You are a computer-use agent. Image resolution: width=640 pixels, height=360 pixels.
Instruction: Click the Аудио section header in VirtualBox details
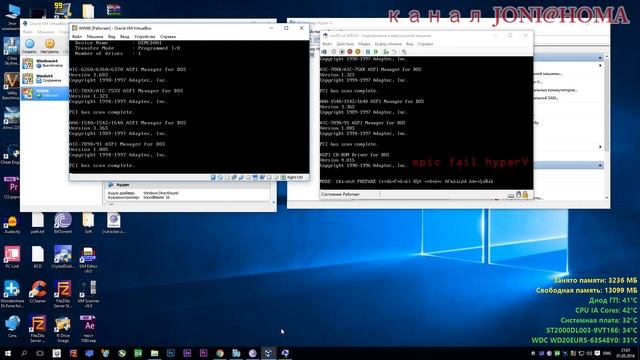click(x=122, y=185)
